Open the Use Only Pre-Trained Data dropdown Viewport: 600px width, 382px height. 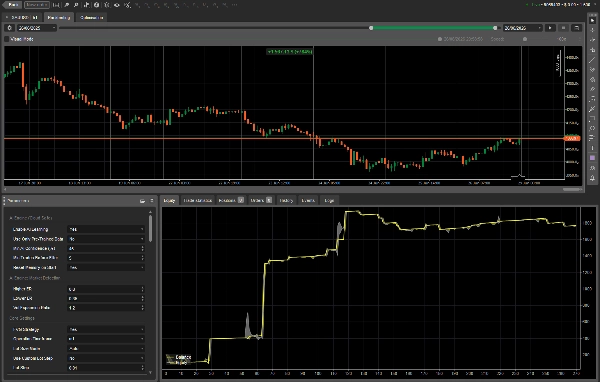(x=106, y=239)
